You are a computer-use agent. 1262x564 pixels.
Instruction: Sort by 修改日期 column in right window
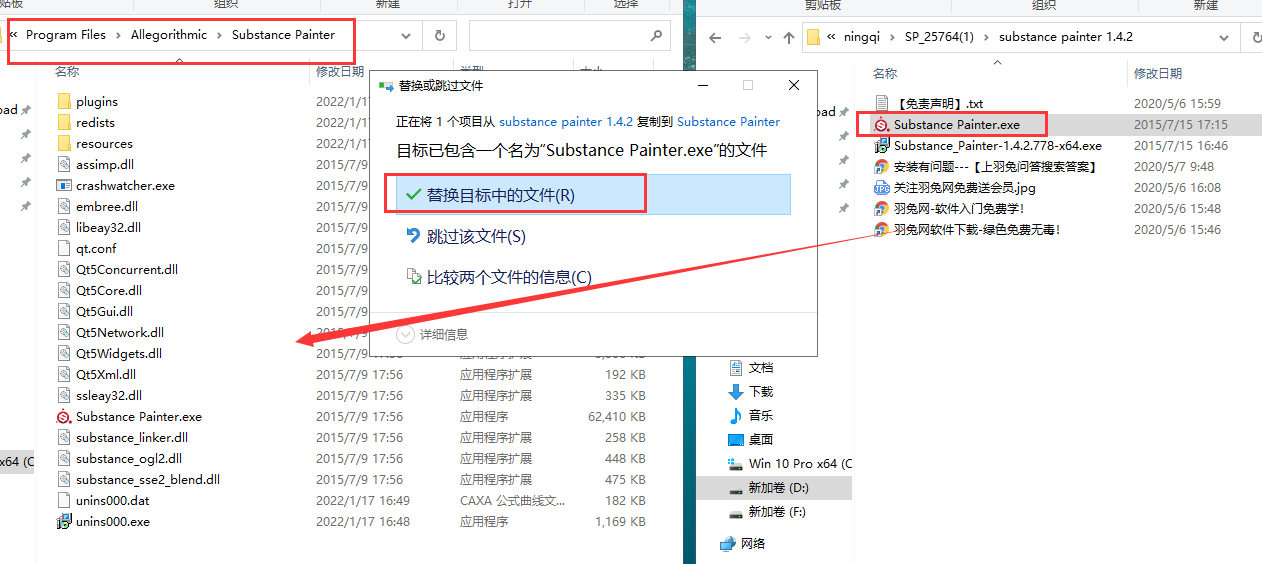1158,74
